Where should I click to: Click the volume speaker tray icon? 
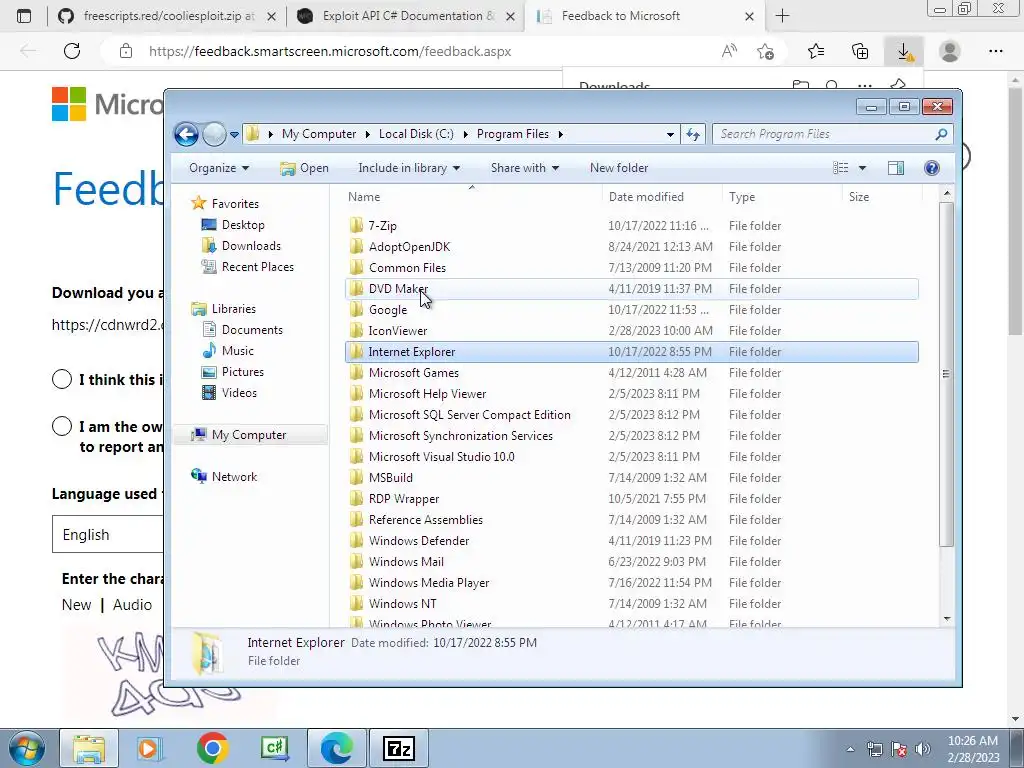(923, 749)
